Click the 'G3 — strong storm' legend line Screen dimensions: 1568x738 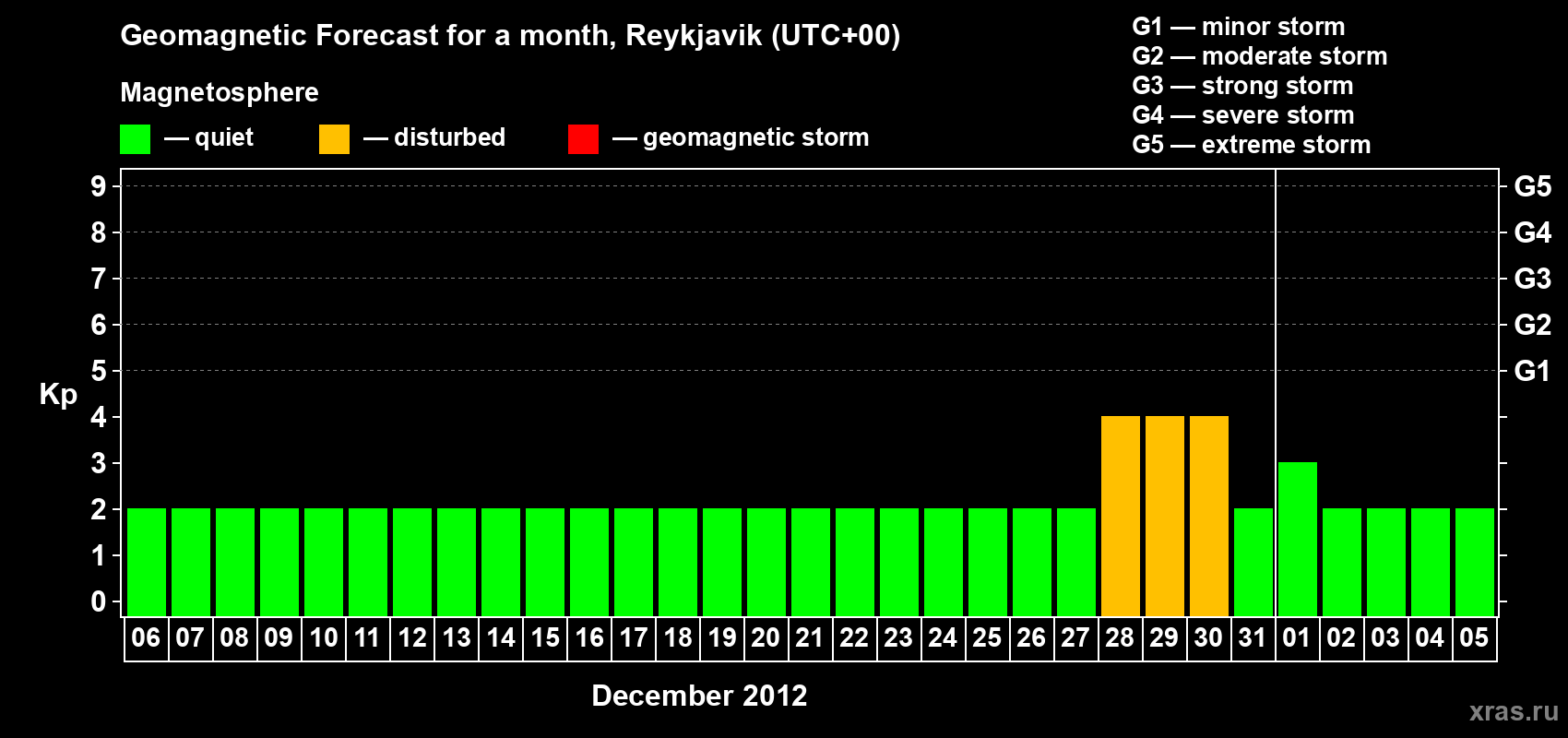pos(1242,86)
